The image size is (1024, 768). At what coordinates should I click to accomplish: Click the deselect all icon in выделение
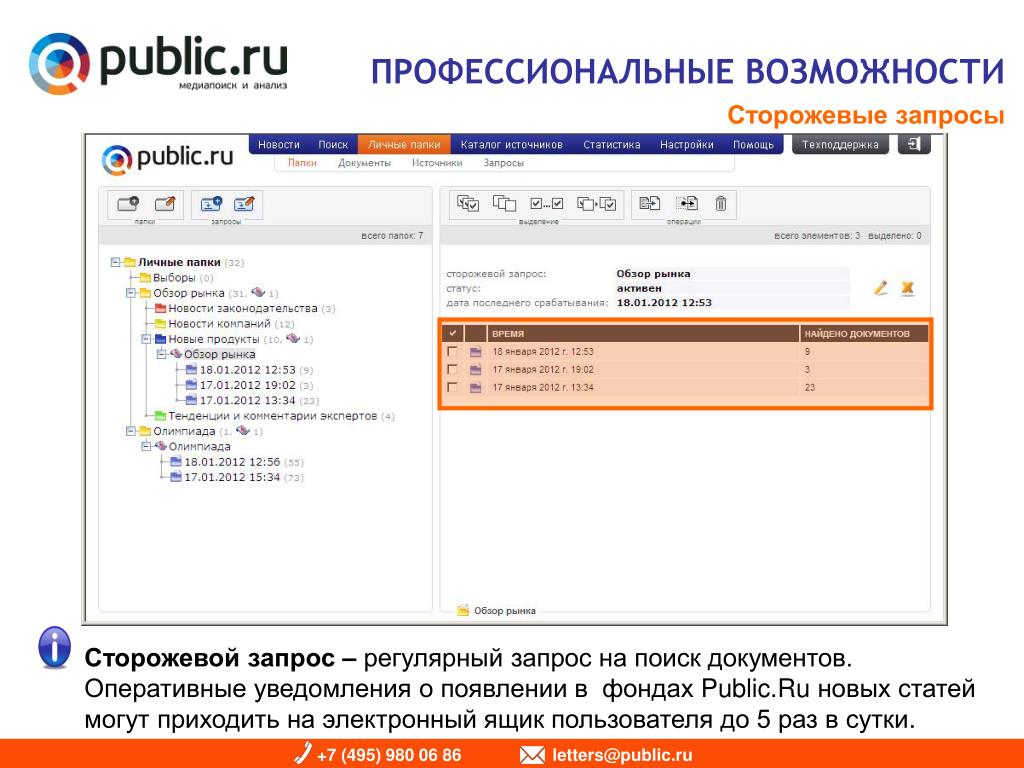[x=504, y=204]
